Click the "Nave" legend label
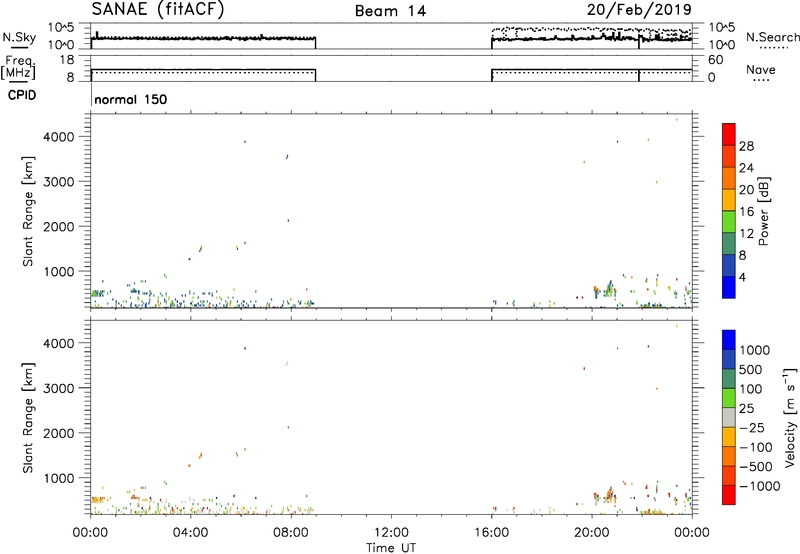Screen dimensions: 800x554 point(761,69)
